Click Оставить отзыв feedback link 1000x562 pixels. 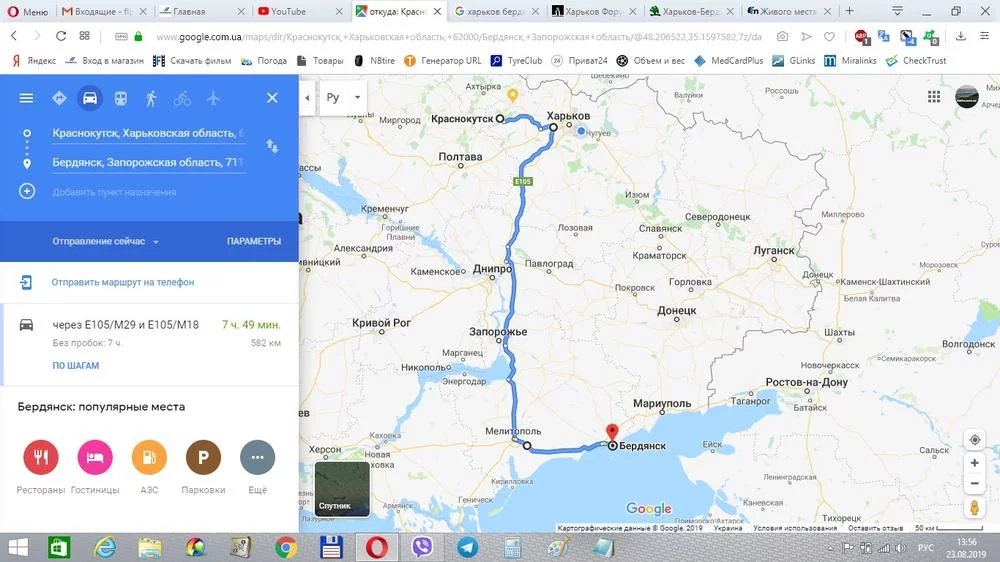(x=876, y=528)
